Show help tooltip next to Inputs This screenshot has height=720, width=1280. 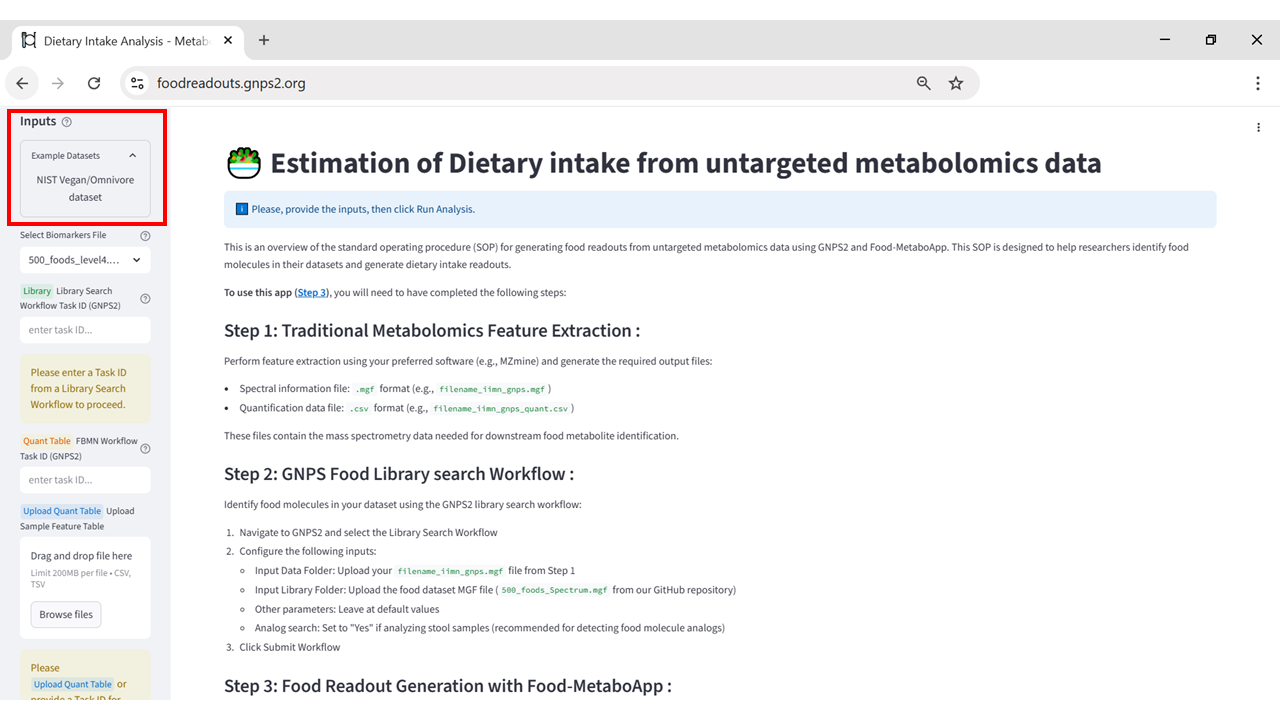[x=67, y=122]
